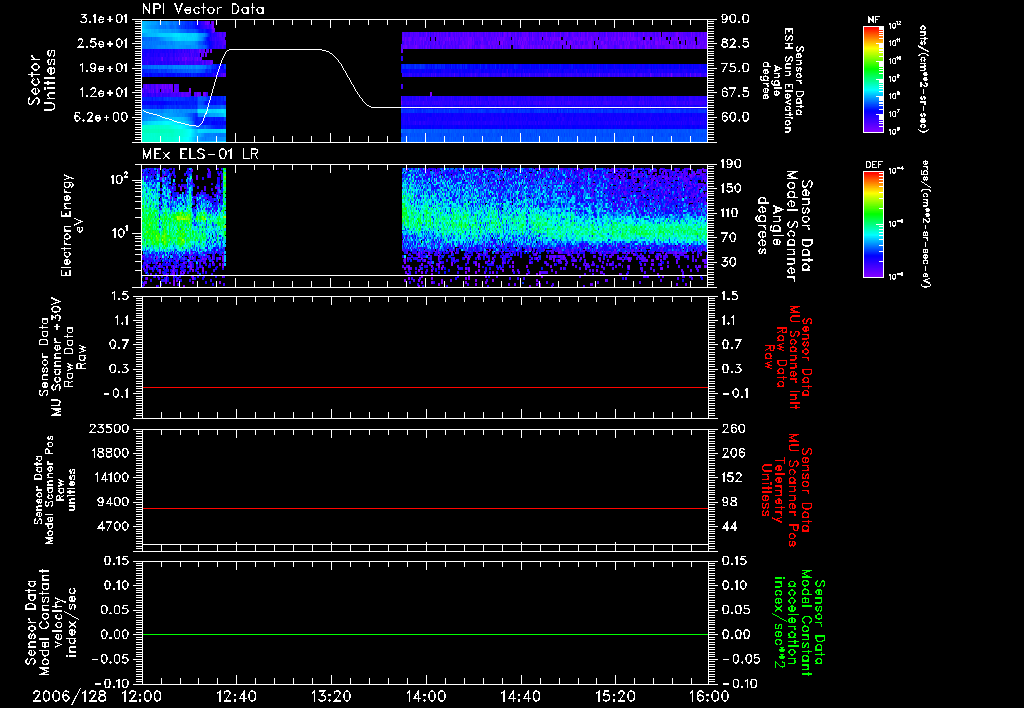Screen dimensions: 1024x708
Task: Click the green 'Model Constant acceleration' label
Action: (798, 622)
